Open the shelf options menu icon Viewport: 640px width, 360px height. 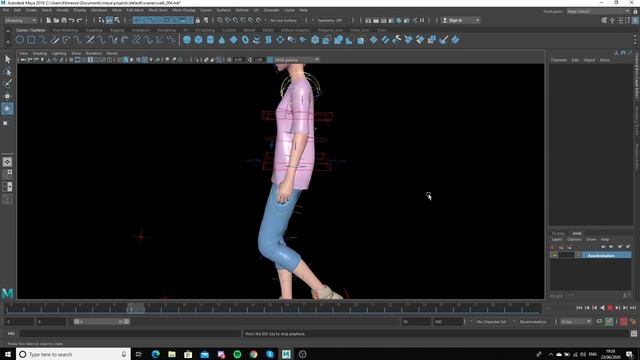8,41
